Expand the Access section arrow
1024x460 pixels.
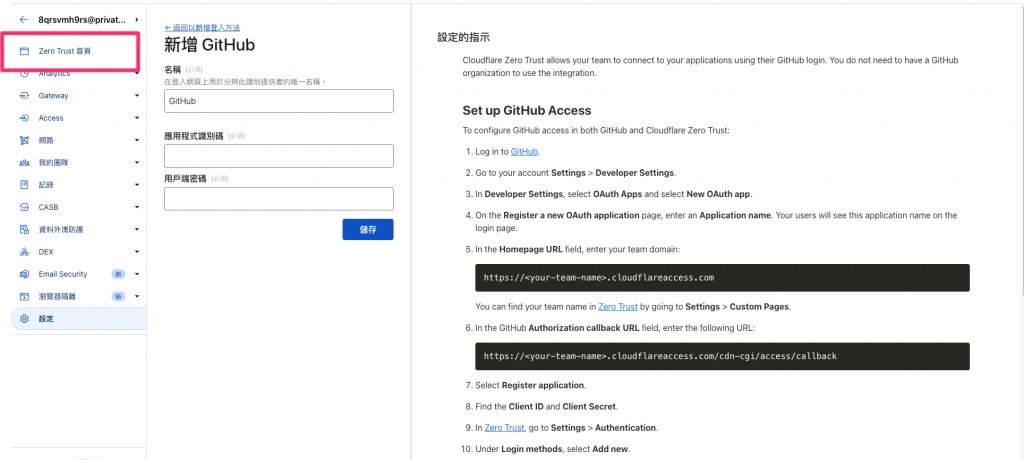click(x=137, y=118)
